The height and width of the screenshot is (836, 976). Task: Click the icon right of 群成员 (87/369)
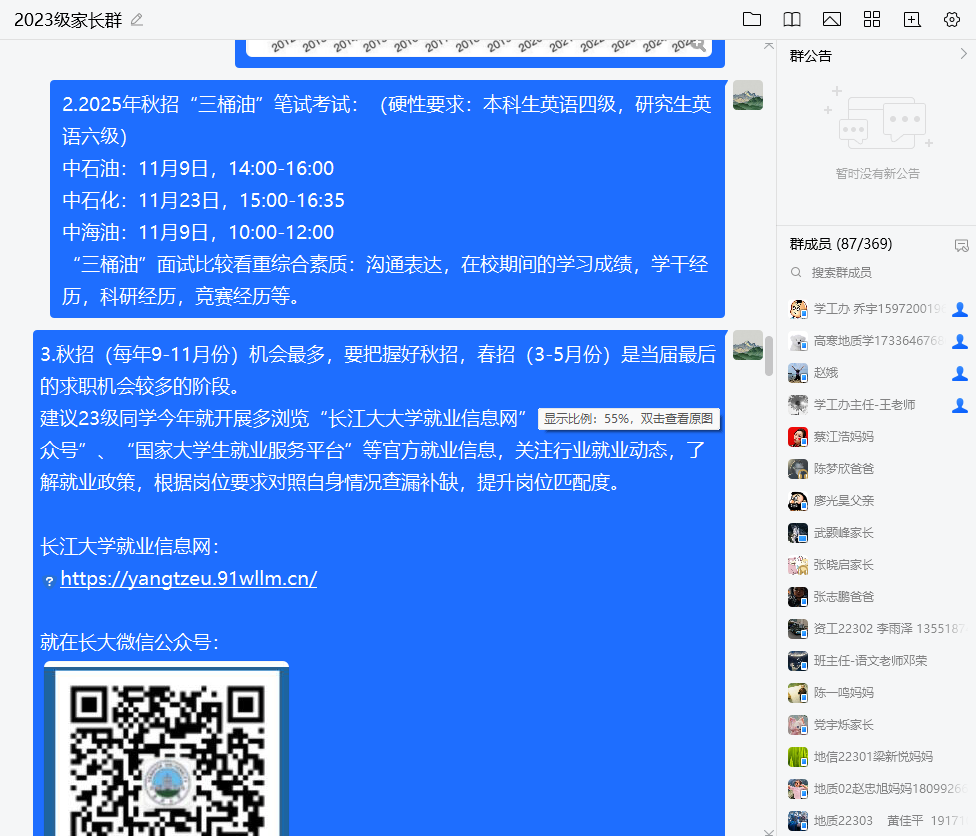click(961, 245)
